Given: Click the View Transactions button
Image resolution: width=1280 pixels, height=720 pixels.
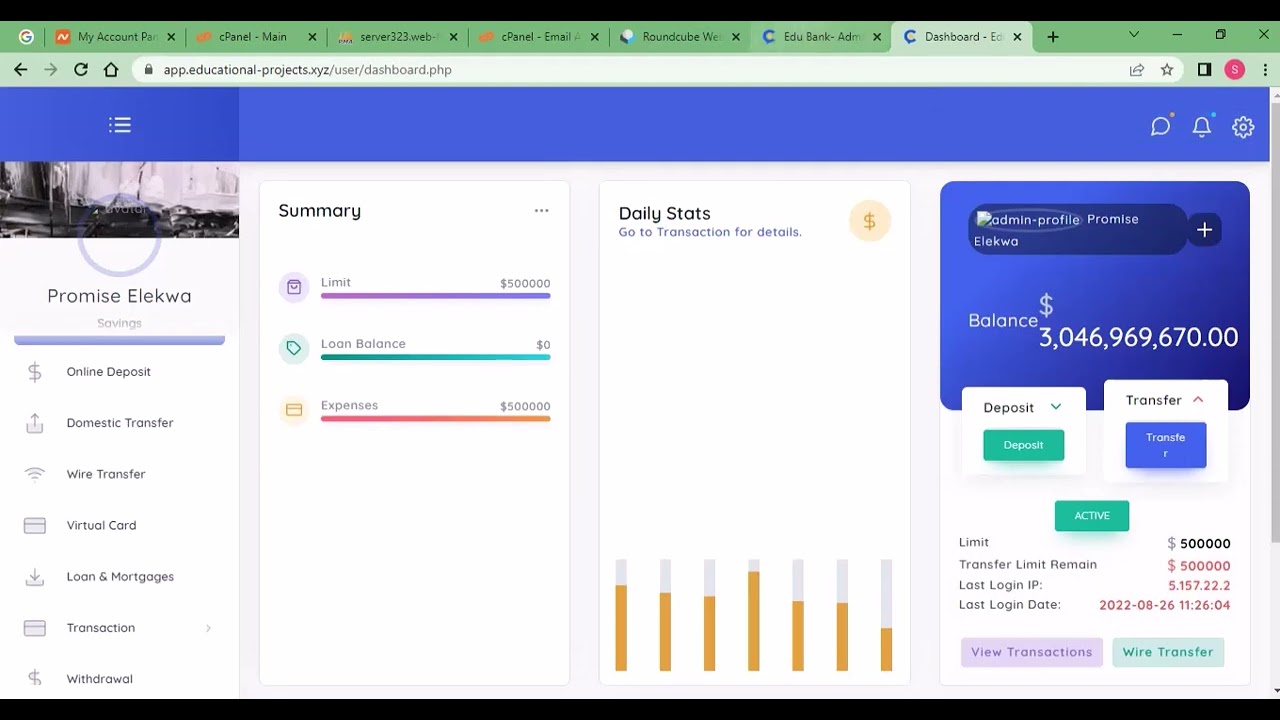Looking at the screenshot, I should (1032, 652).
